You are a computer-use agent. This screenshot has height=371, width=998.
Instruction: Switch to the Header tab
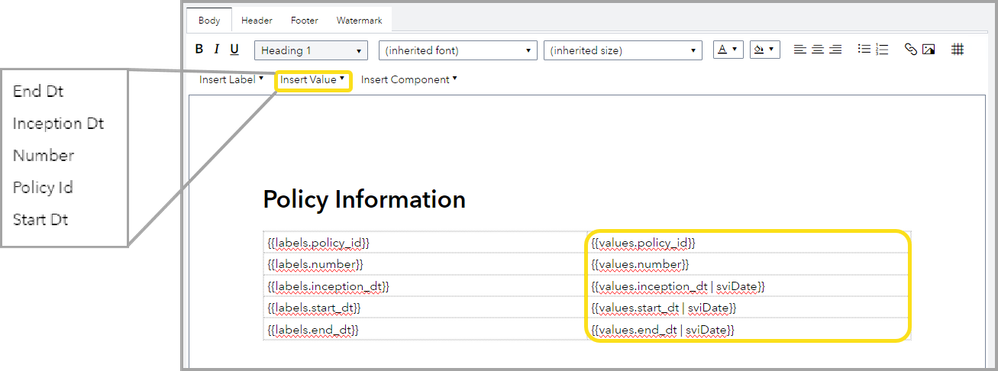(257, 20)
